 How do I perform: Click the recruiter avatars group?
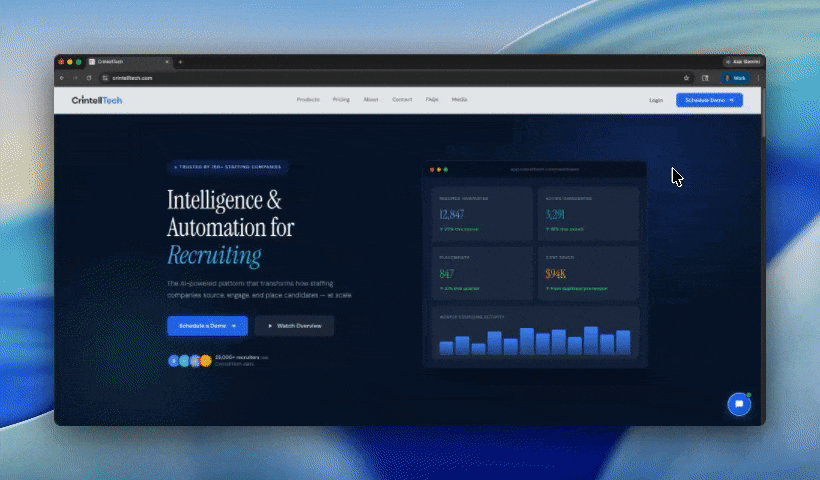pyautogui.click(x=190, y=361)
